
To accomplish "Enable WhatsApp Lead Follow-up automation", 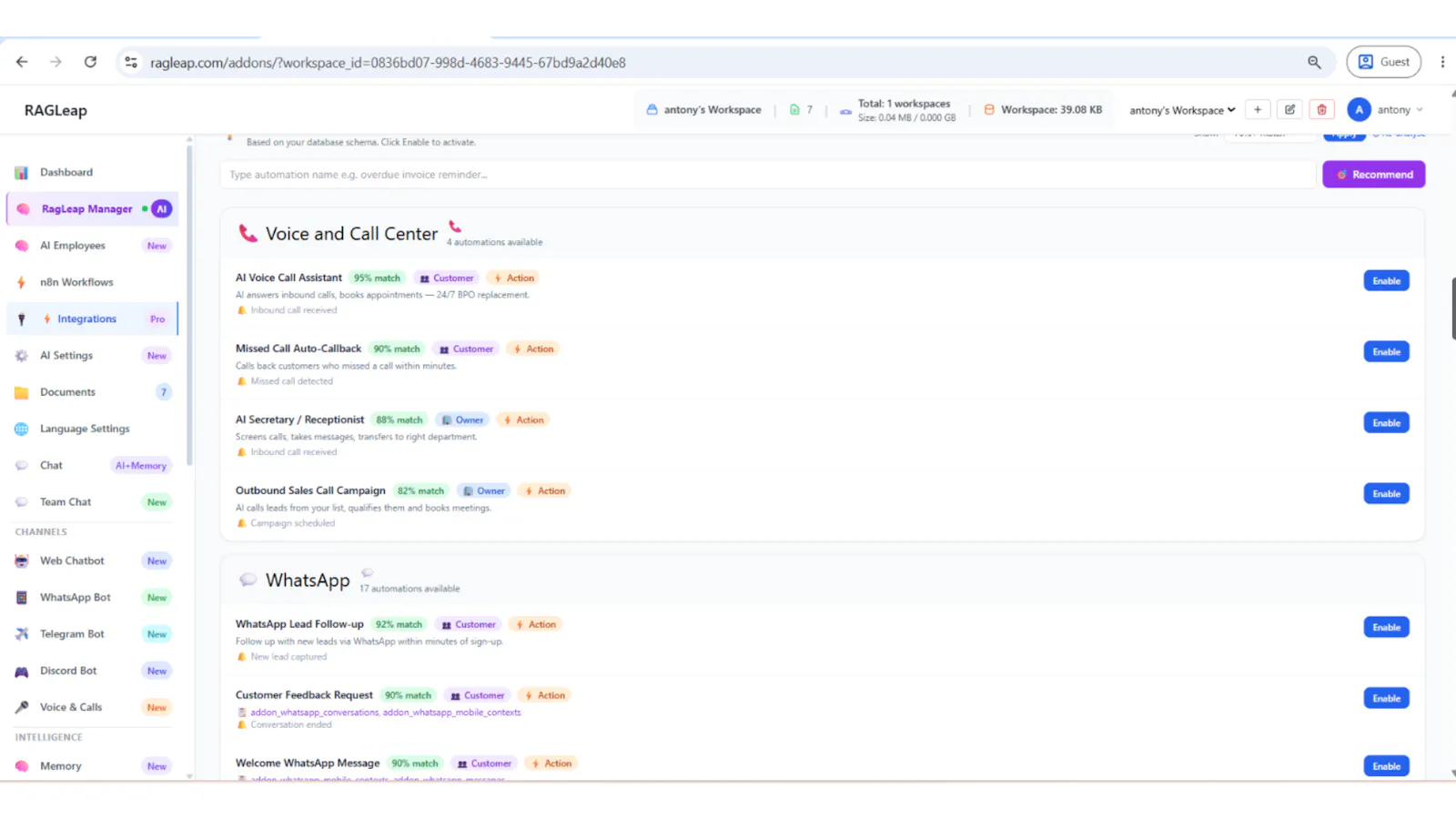I will 1387,628.
